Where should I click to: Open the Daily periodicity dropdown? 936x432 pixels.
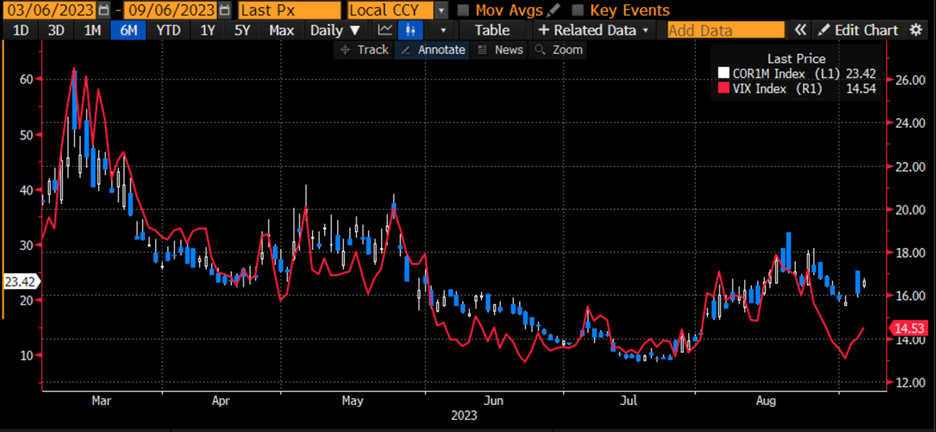(x=335, y=30)
